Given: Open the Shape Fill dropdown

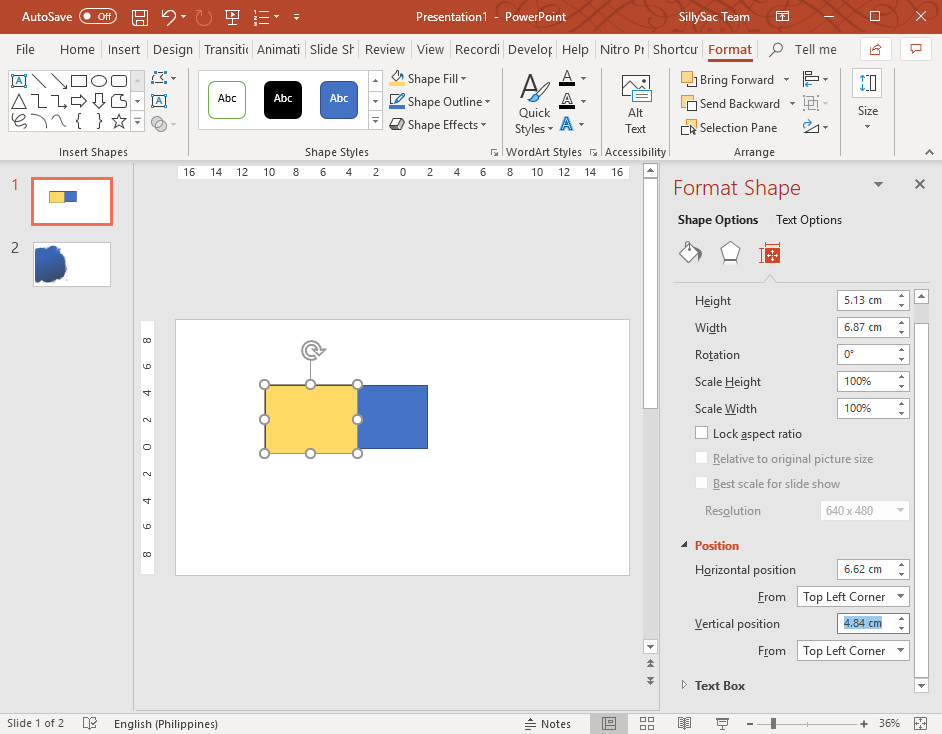Looking at the screenshot, I should 428,78.
